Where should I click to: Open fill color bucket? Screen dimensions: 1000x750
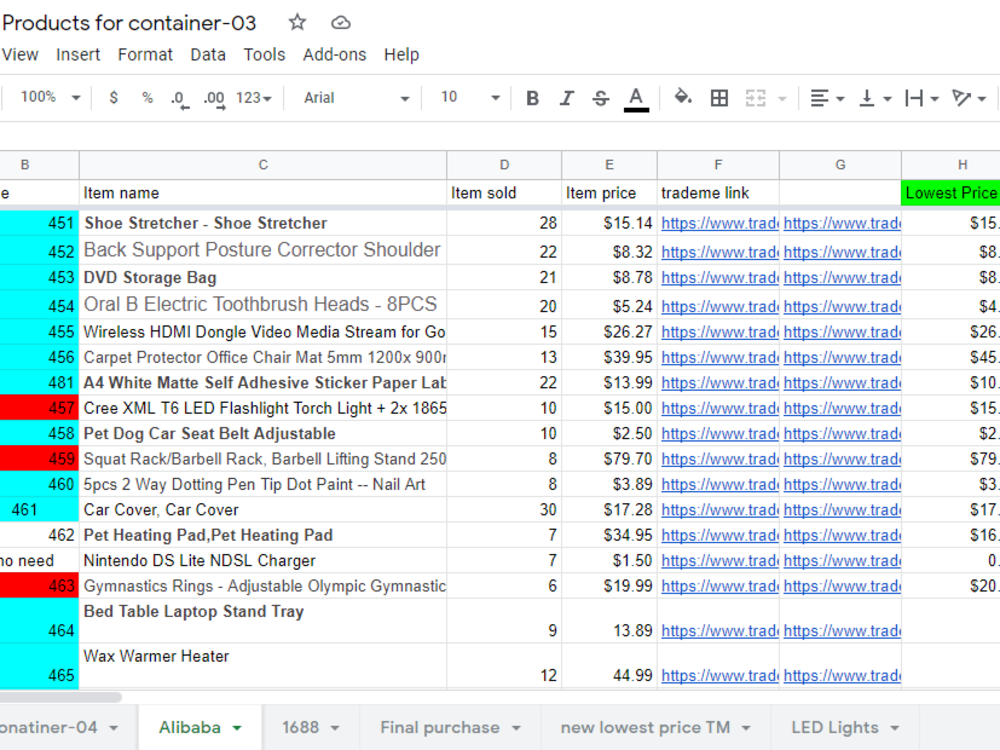click(683, 98)
